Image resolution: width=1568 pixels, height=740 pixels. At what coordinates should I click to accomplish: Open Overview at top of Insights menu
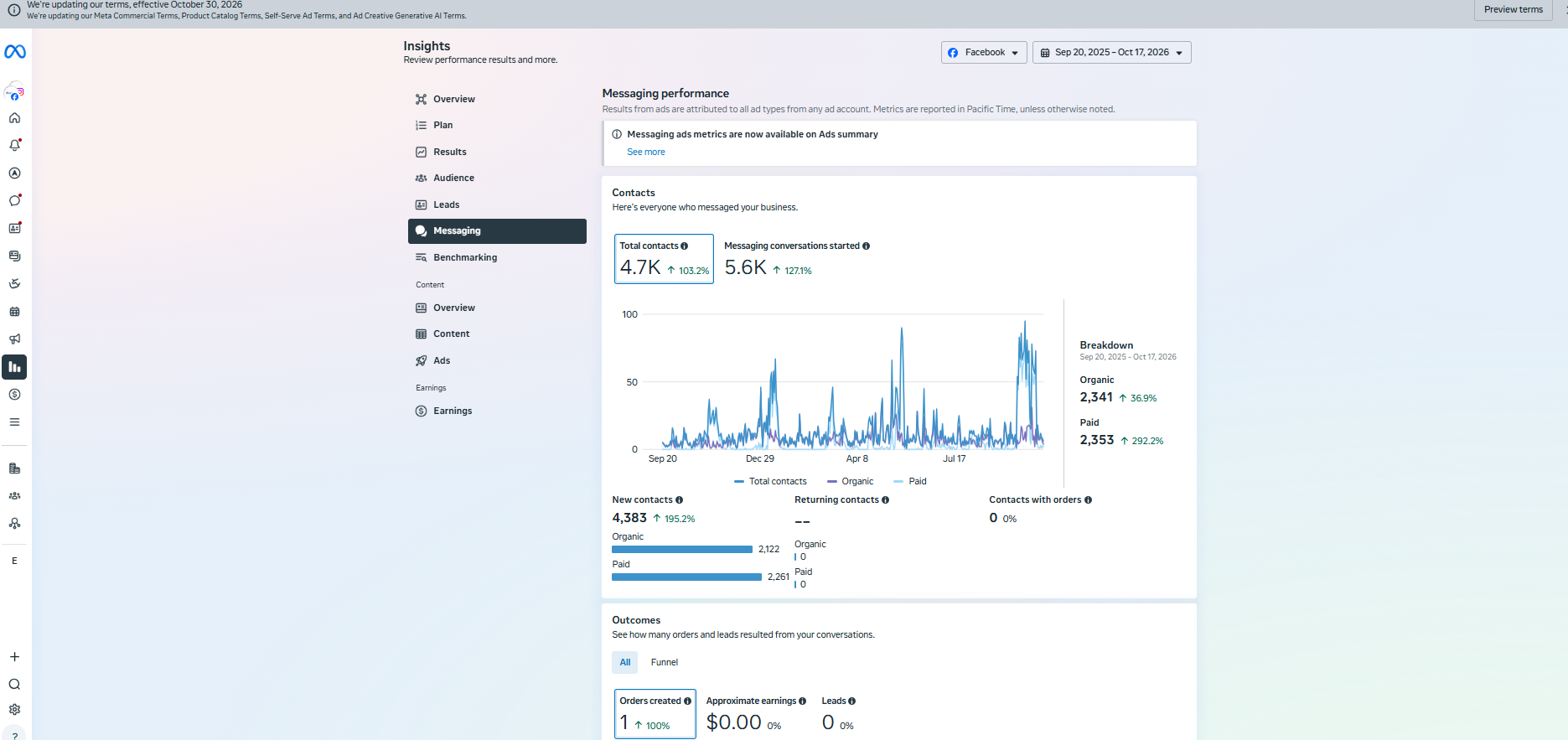click(497, 99)
